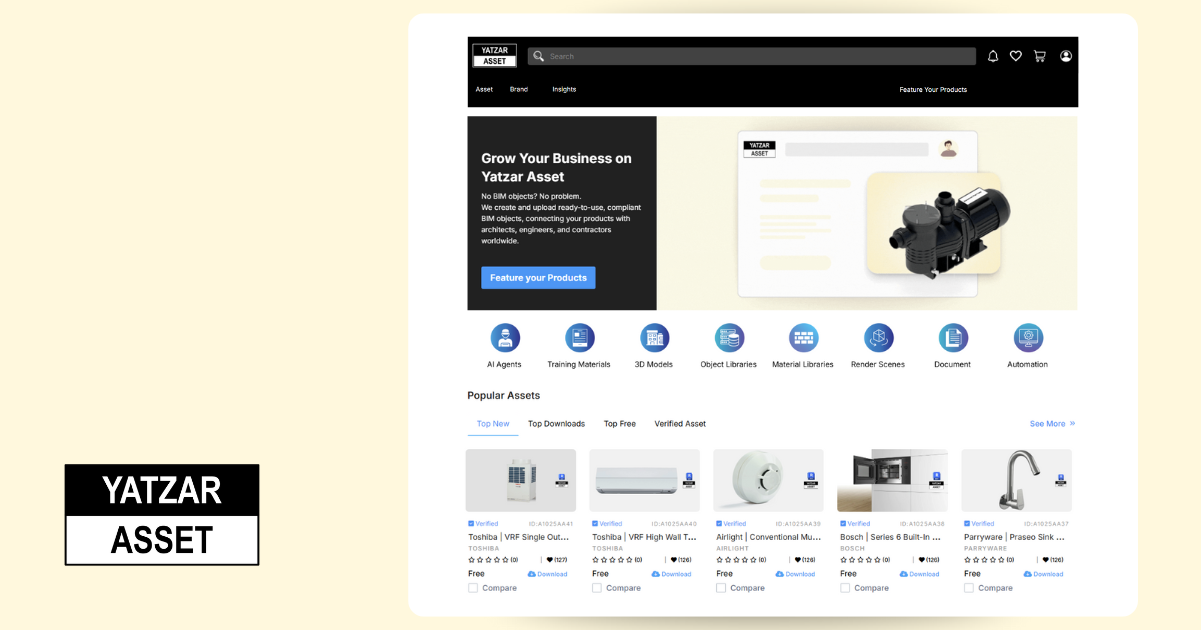Open the user profile icon
Viewport: 1201px width, 630px height.
tap(1066, 56)
